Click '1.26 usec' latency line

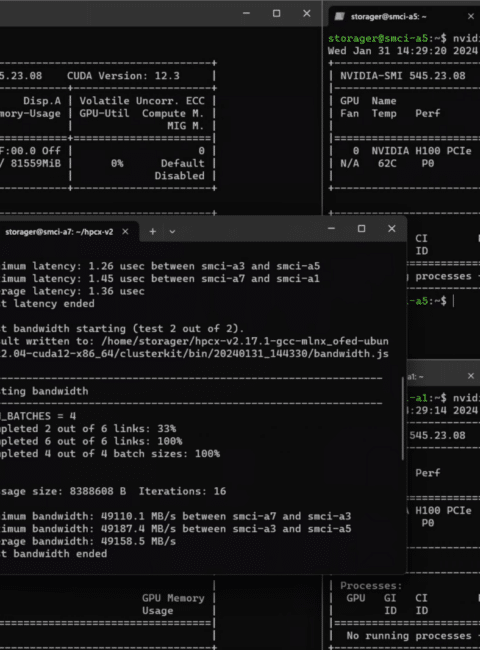[x=160, y=266]
